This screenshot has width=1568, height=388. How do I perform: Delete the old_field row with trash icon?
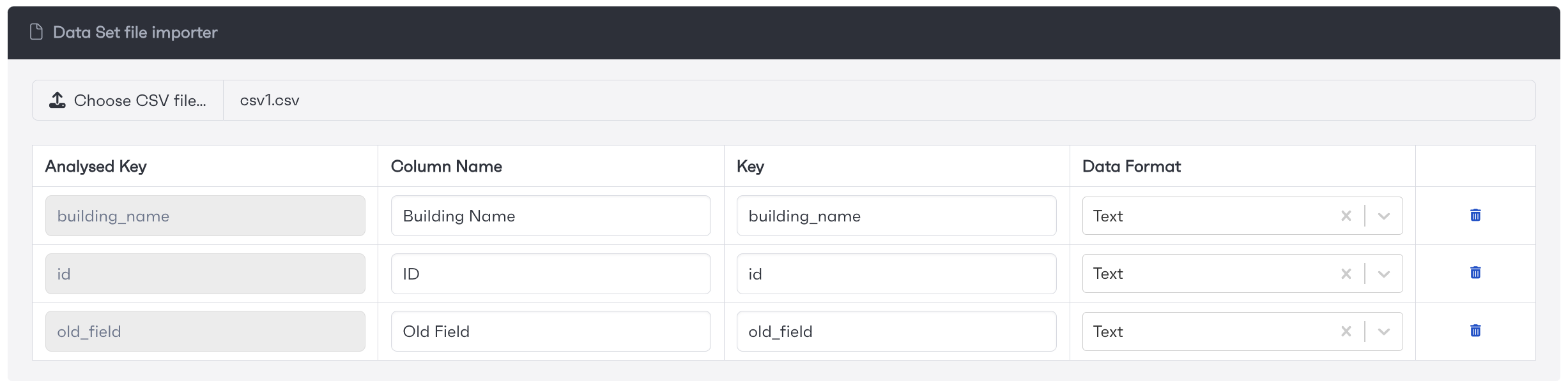click(1475, 331)
